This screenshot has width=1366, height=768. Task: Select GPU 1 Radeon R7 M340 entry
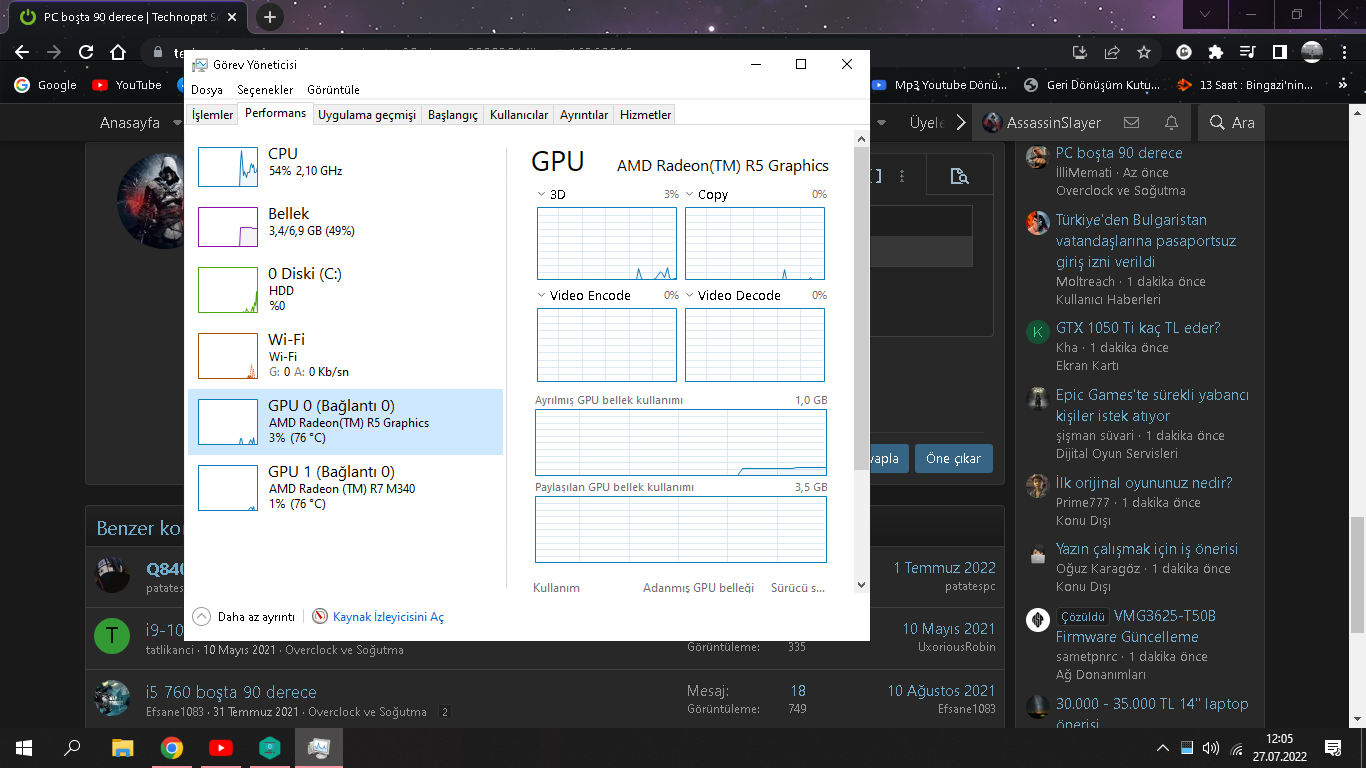coord(345,487)
